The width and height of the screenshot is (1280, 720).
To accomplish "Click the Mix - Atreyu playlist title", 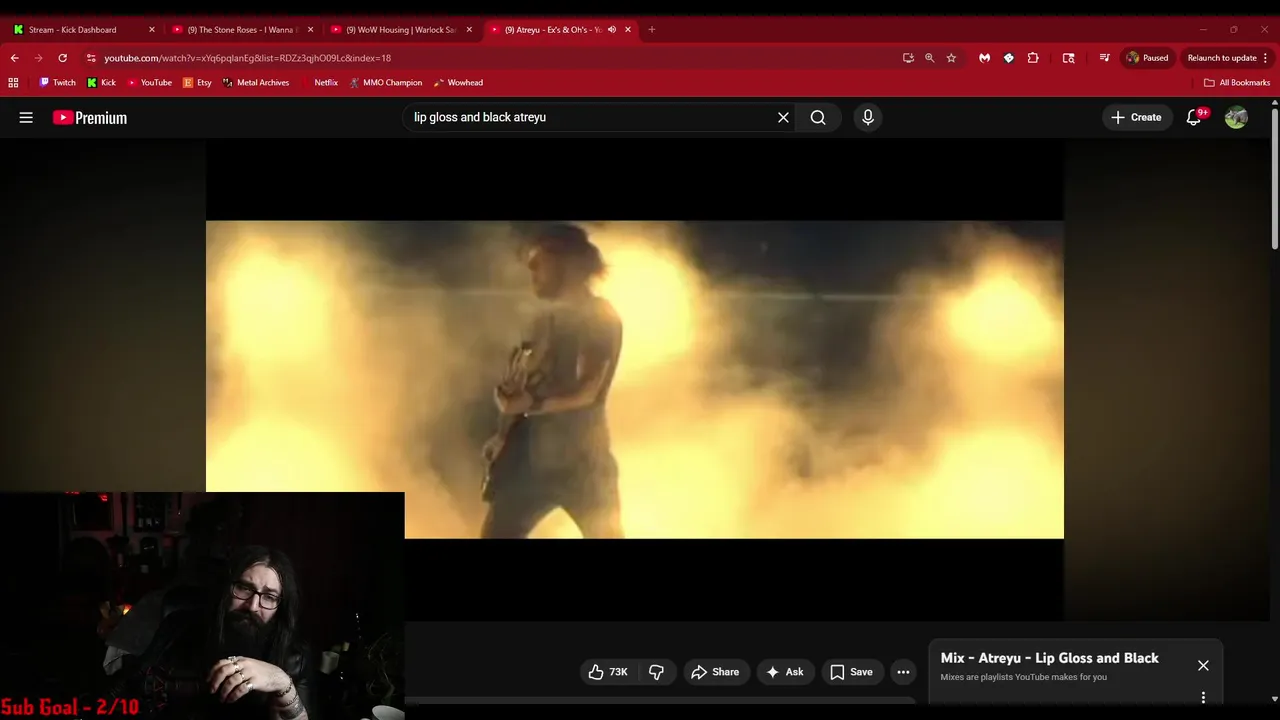I will pos(1049,658).
